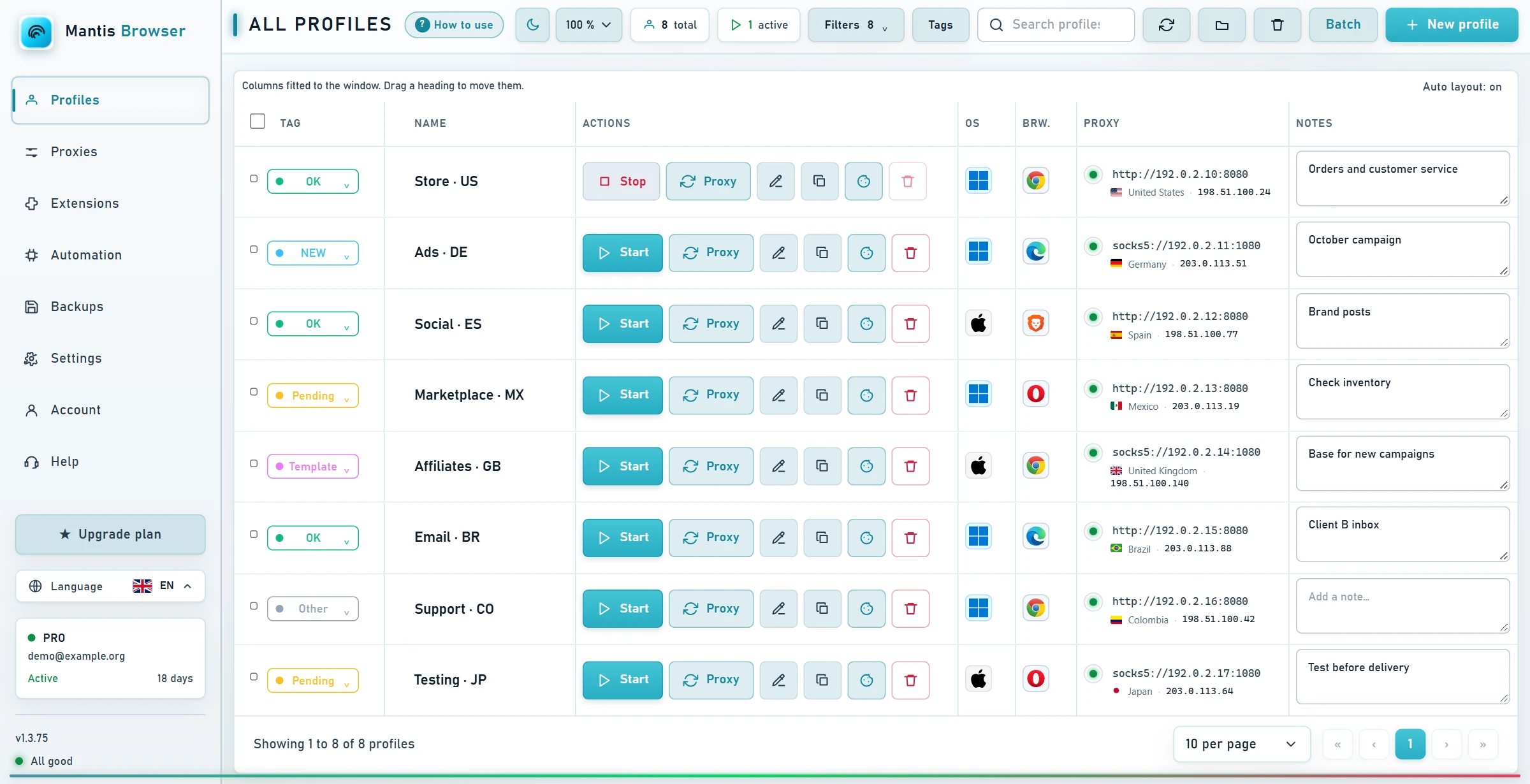Check the Email · BR row checkbox

click(254, 534)
